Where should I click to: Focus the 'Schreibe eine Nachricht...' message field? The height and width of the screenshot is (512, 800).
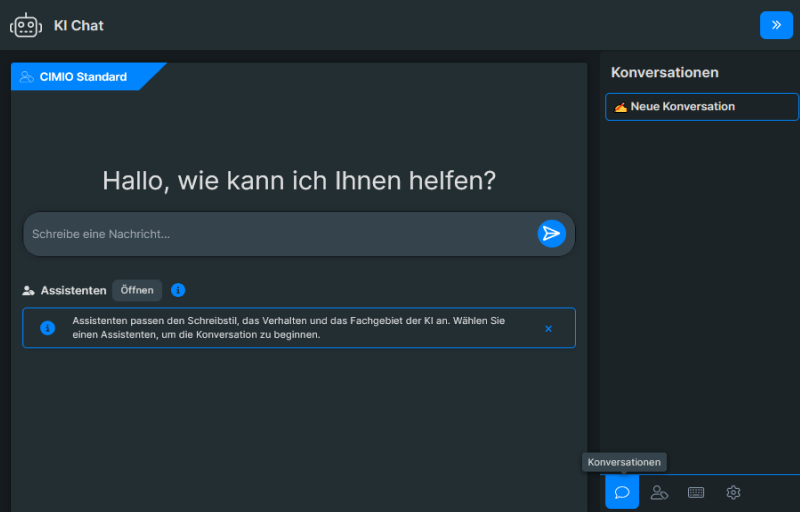[x=280, y=234]
